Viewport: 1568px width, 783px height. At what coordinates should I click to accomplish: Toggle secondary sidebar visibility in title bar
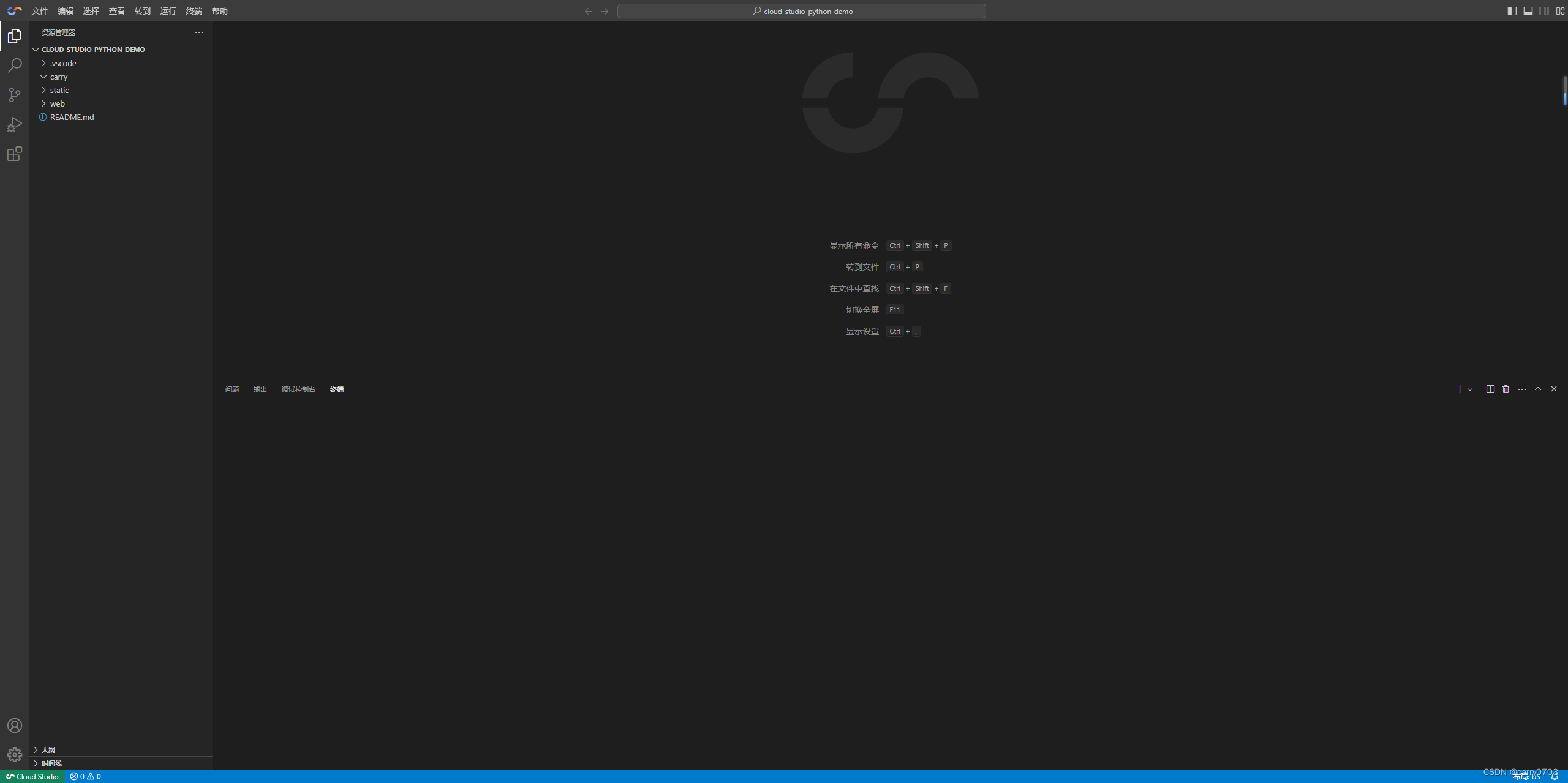[1544, 11]
